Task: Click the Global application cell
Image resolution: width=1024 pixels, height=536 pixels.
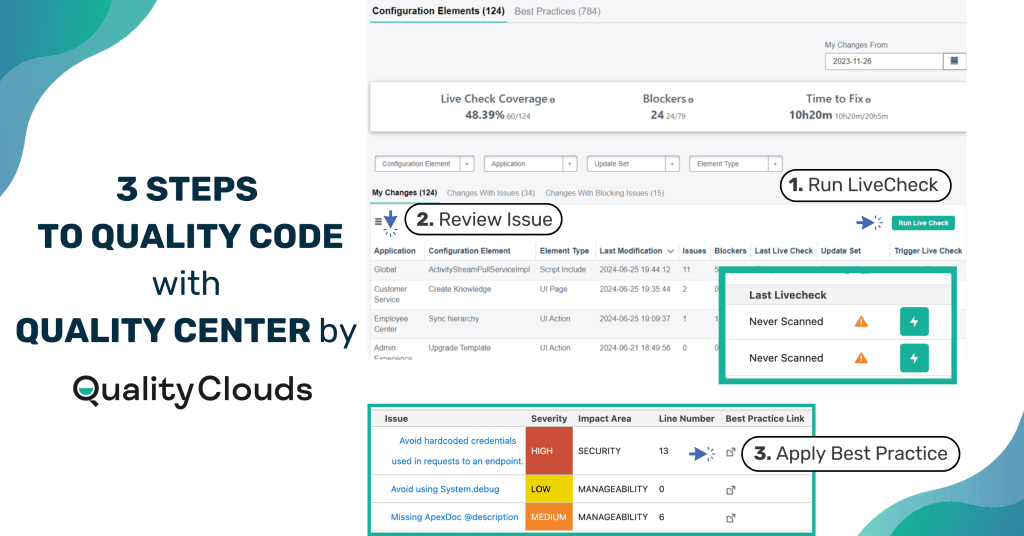Action: [385, 269]
